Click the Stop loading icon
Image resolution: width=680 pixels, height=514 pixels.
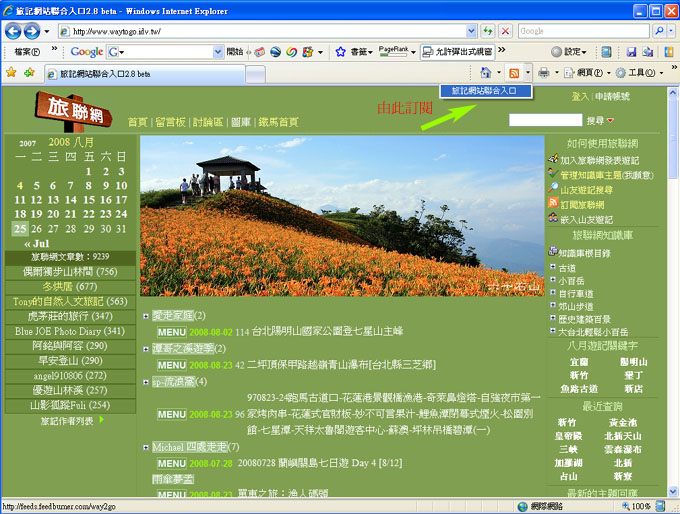click(505, 32)
